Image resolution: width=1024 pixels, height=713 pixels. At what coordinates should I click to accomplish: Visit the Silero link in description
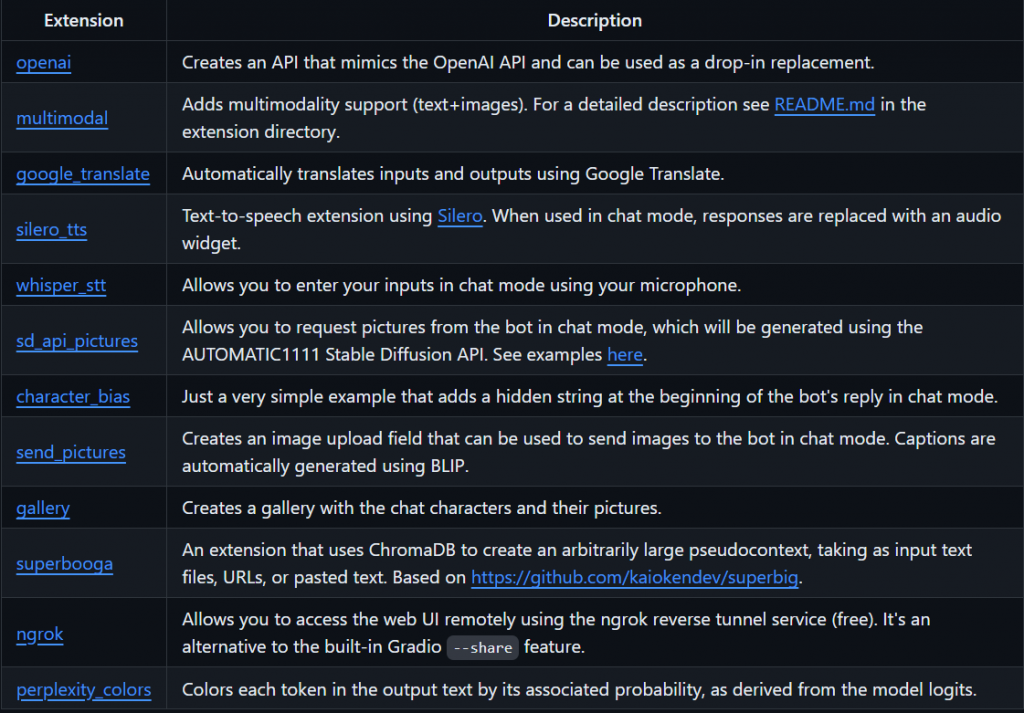coord(460,215)
